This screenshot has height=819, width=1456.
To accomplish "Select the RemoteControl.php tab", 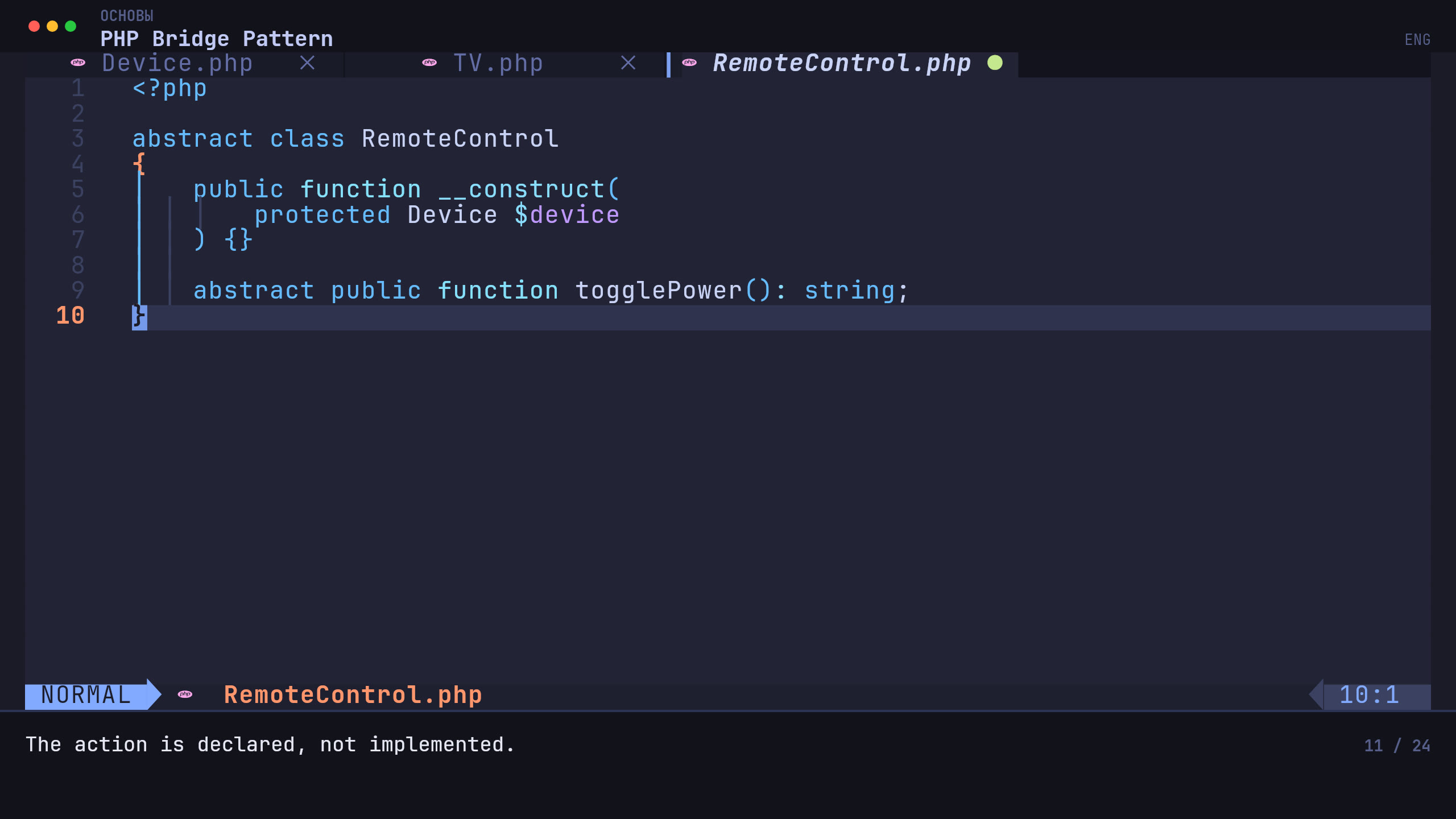I will 842,63.
